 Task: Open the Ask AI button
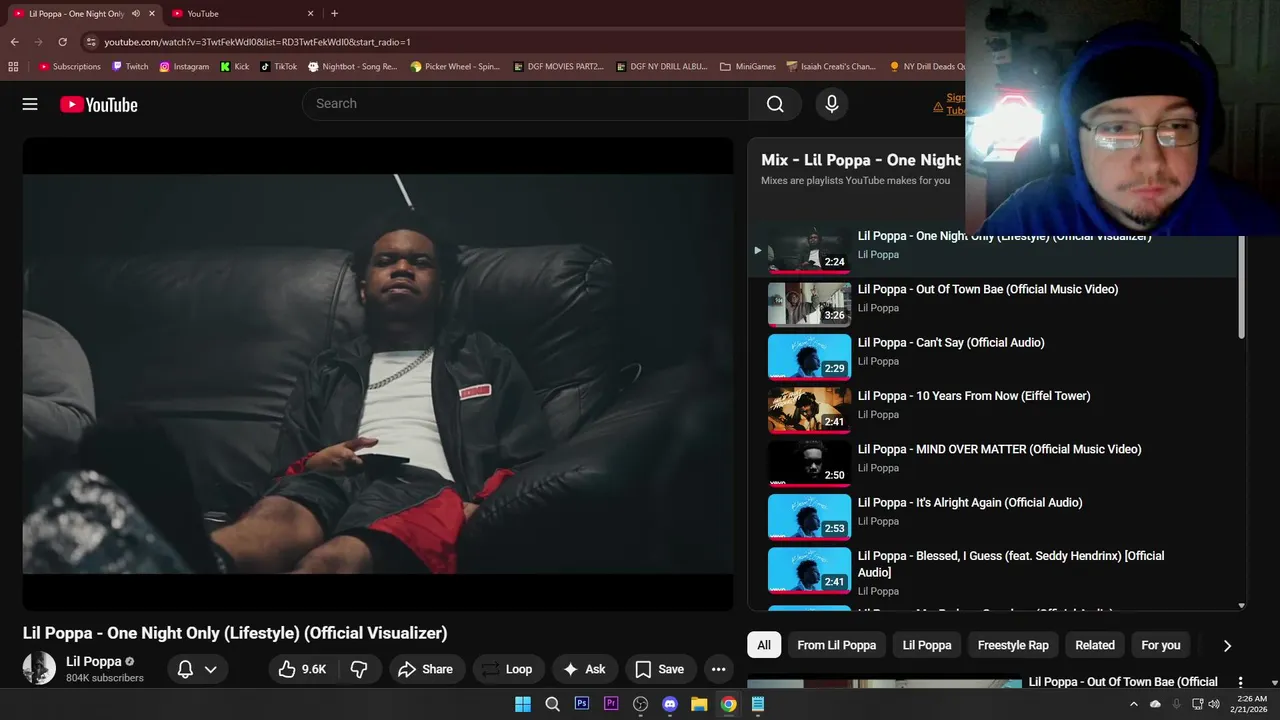585,669
